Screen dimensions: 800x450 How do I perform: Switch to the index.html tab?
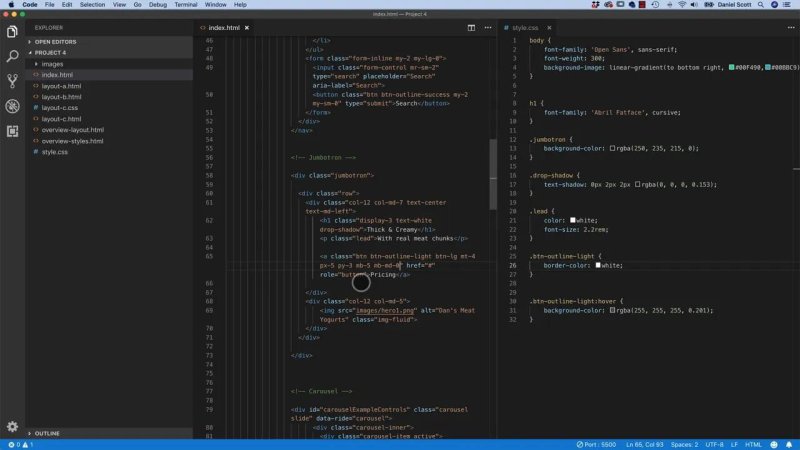pos(224,28)
